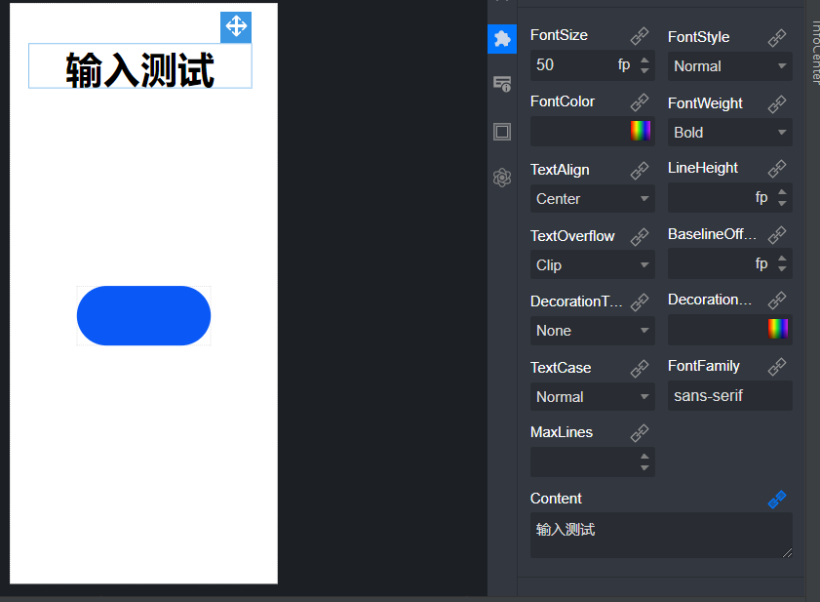Viewport: 820px width, 602px height.
Task: Increase LineHeight with the up stepper arrow
Action: tap(783, 193)
